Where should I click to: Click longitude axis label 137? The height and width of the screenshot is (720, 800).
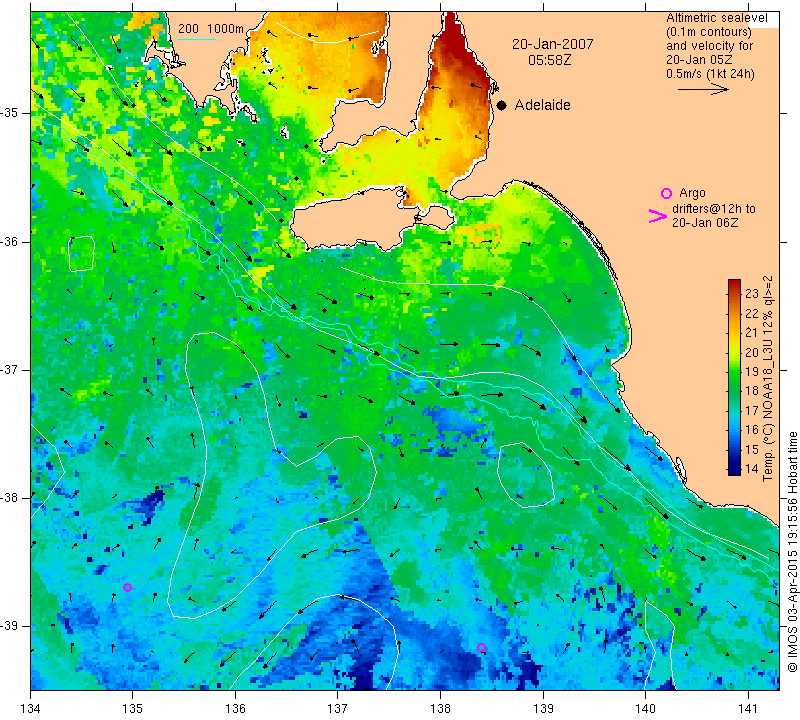point(337,708)
